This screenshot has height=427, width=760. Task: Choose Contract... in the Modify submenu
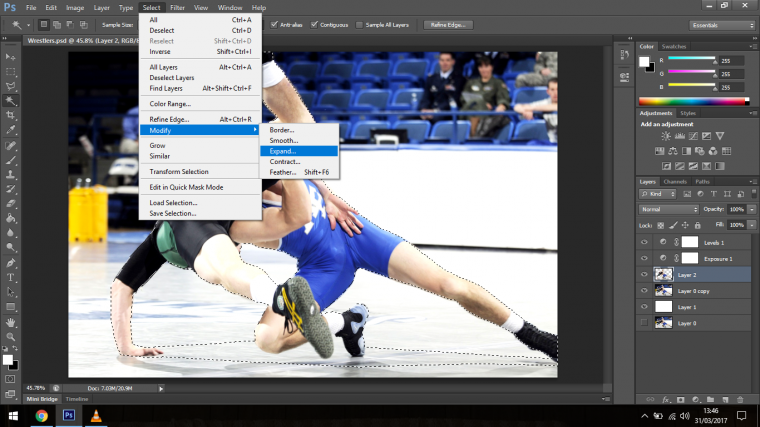point(299,162)
